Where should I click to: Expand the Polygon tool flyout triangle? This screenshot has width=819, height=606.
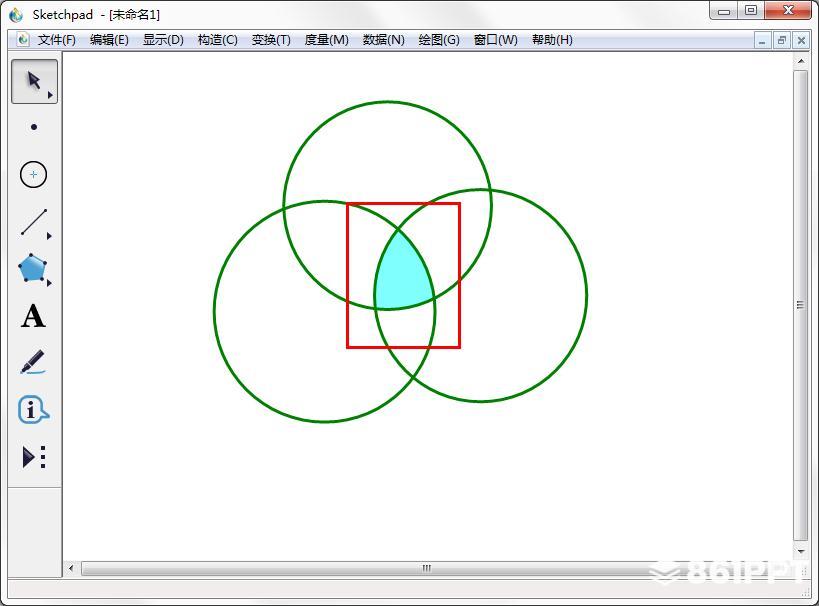(50, 283)
